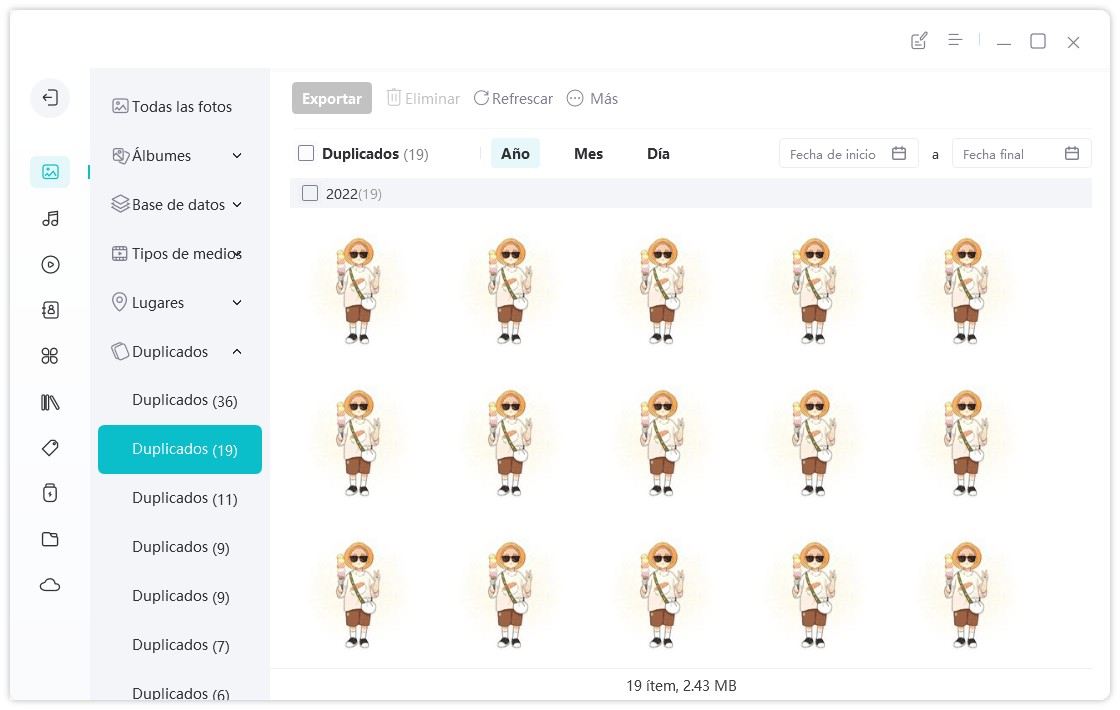Expand the Álbumes chevron
This screenshot has width=1120, height=710.
237,156
